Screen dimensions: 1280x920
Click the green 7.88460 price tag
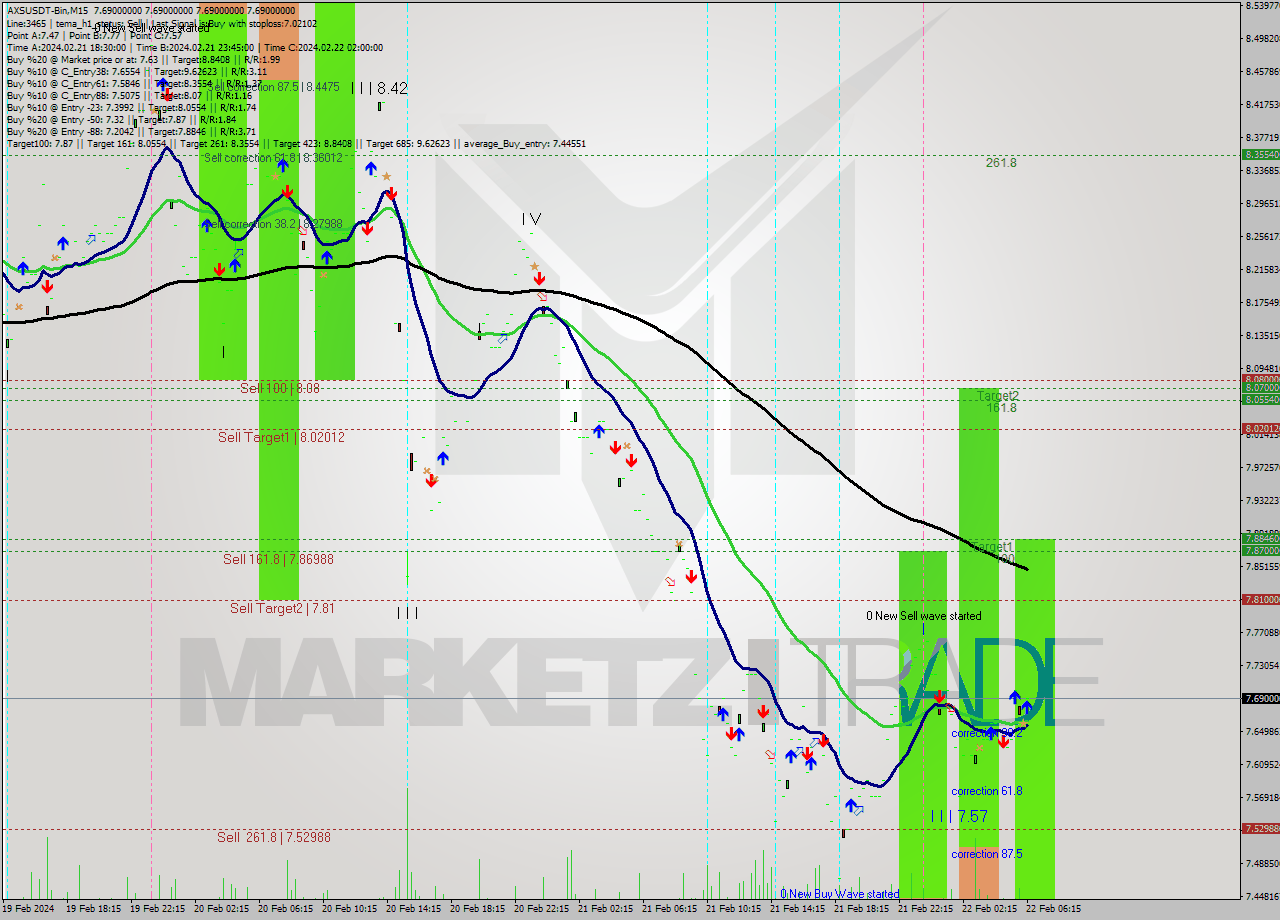tap(1260, 538)
